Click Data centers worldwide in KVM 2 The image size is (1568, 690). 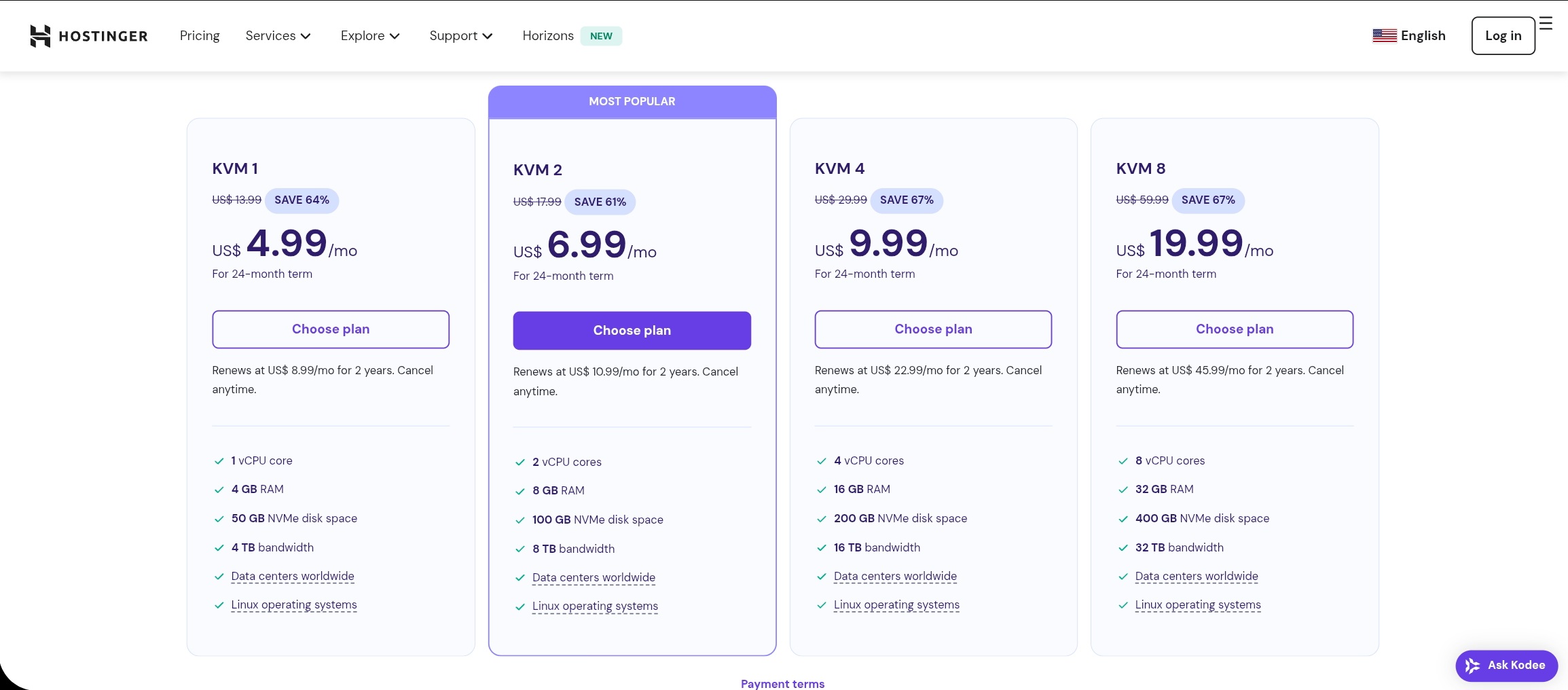[x=594, y=578]
